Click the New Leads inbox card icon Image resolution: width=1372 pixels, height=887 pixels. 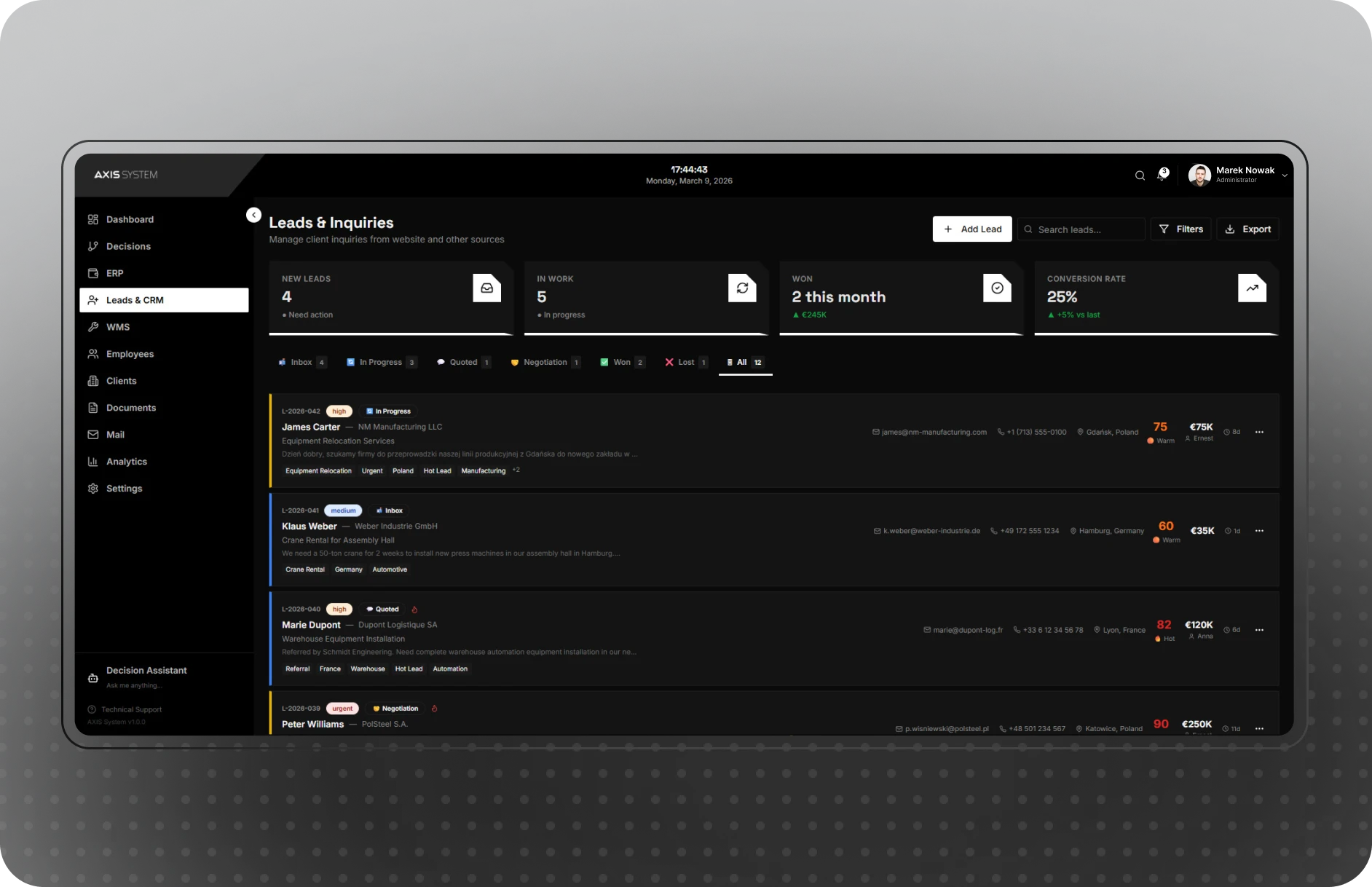[486, 288]
